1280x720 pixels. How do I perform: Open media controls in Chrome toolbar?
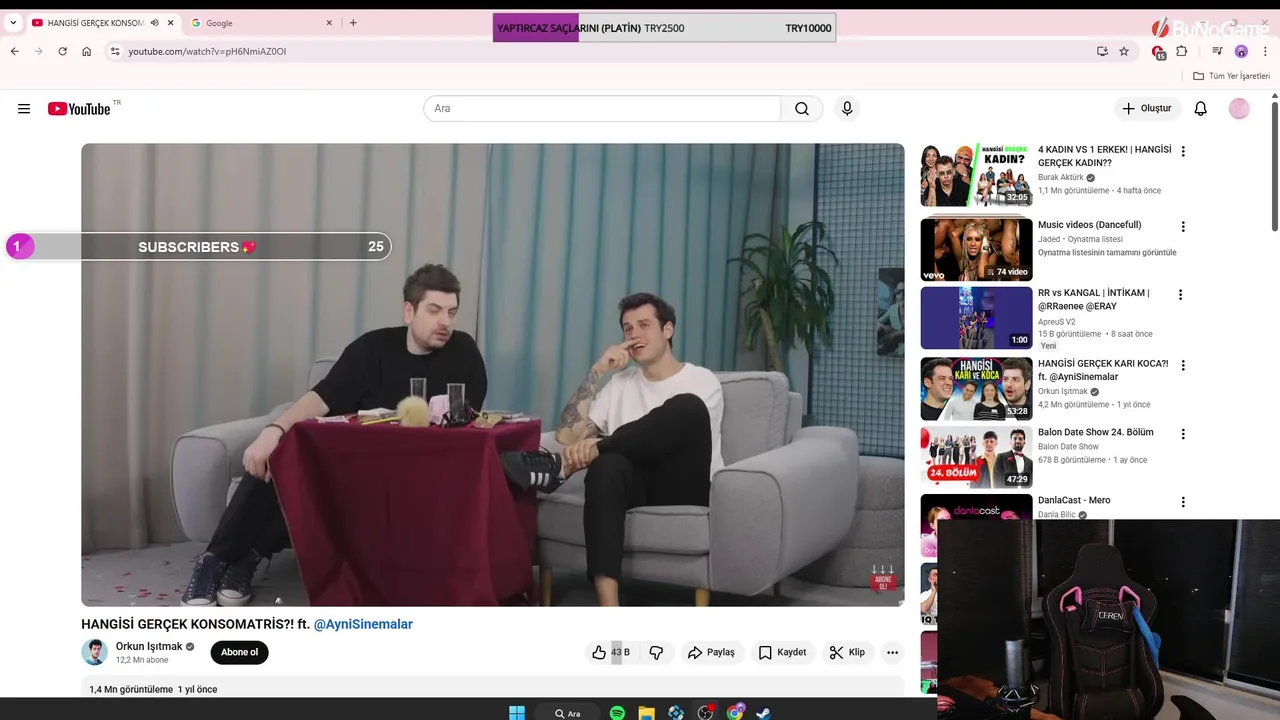1217,51
